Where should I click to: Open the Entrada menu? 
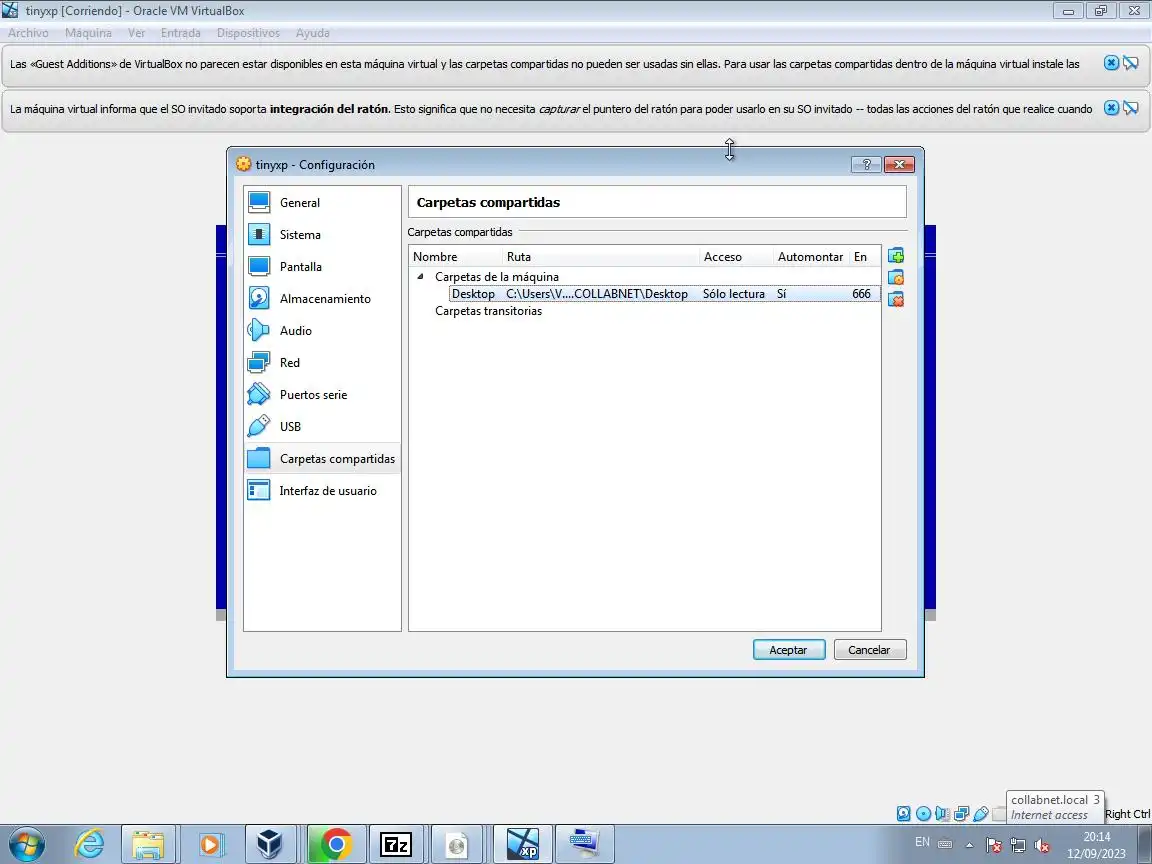tap(181, 33)
